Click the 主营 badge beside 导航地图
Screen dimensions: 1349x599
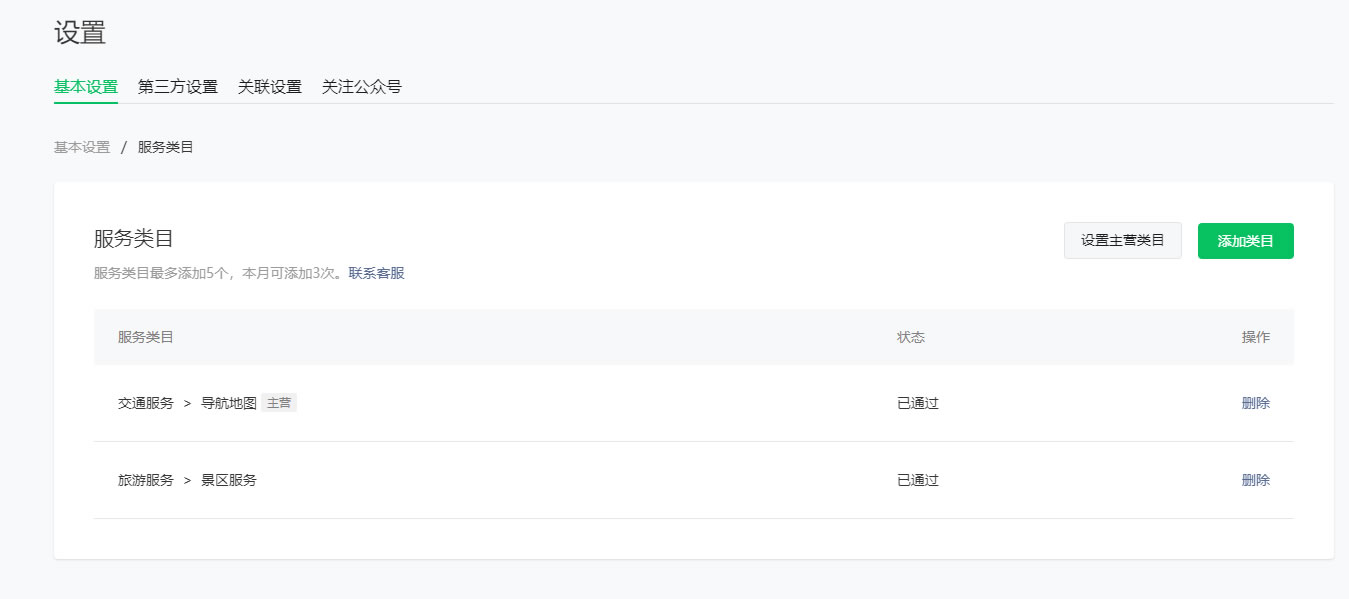pos(279,403)
